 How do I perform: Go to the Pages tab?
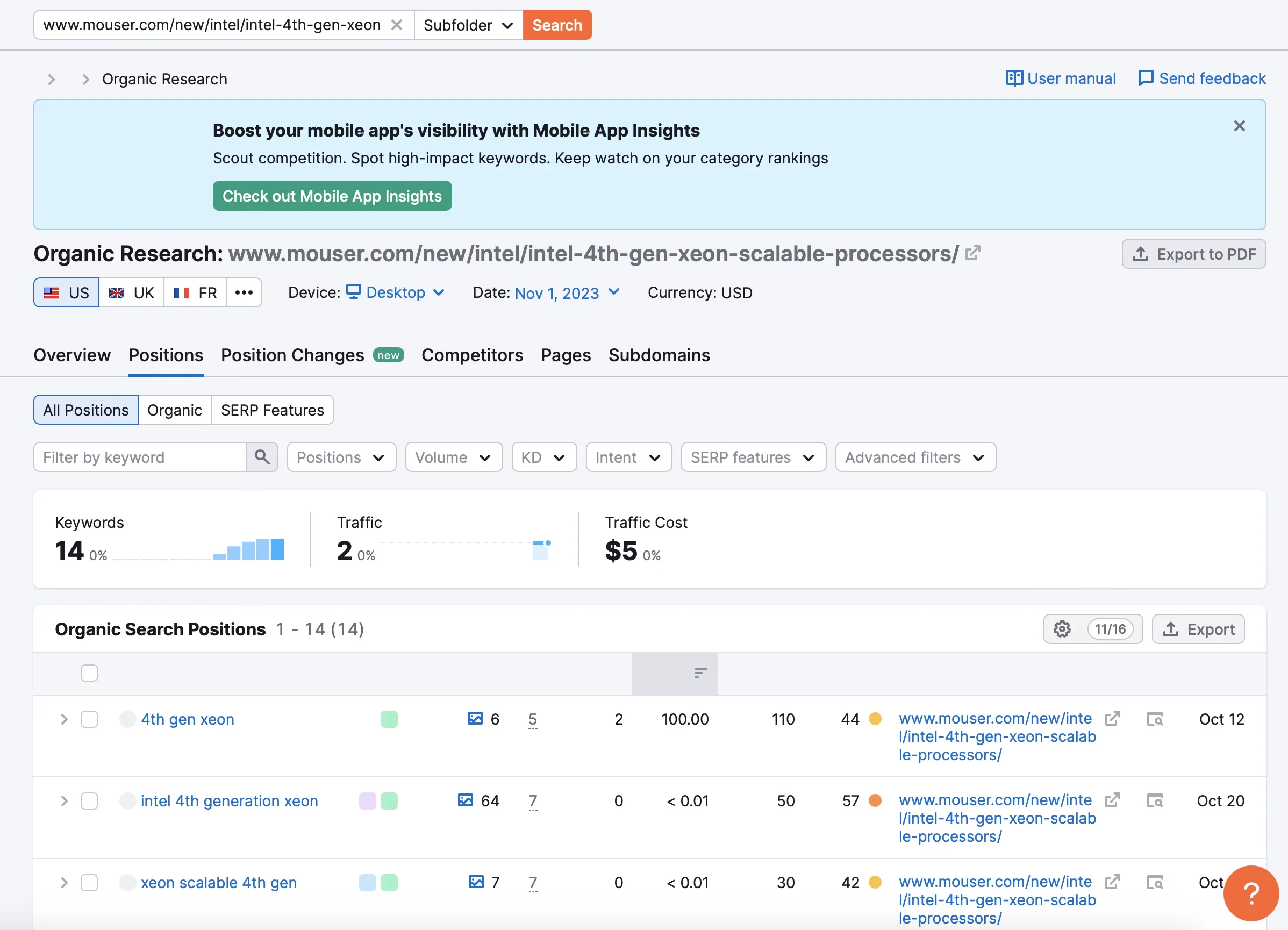pyautogui.click(x=566, y=355)
